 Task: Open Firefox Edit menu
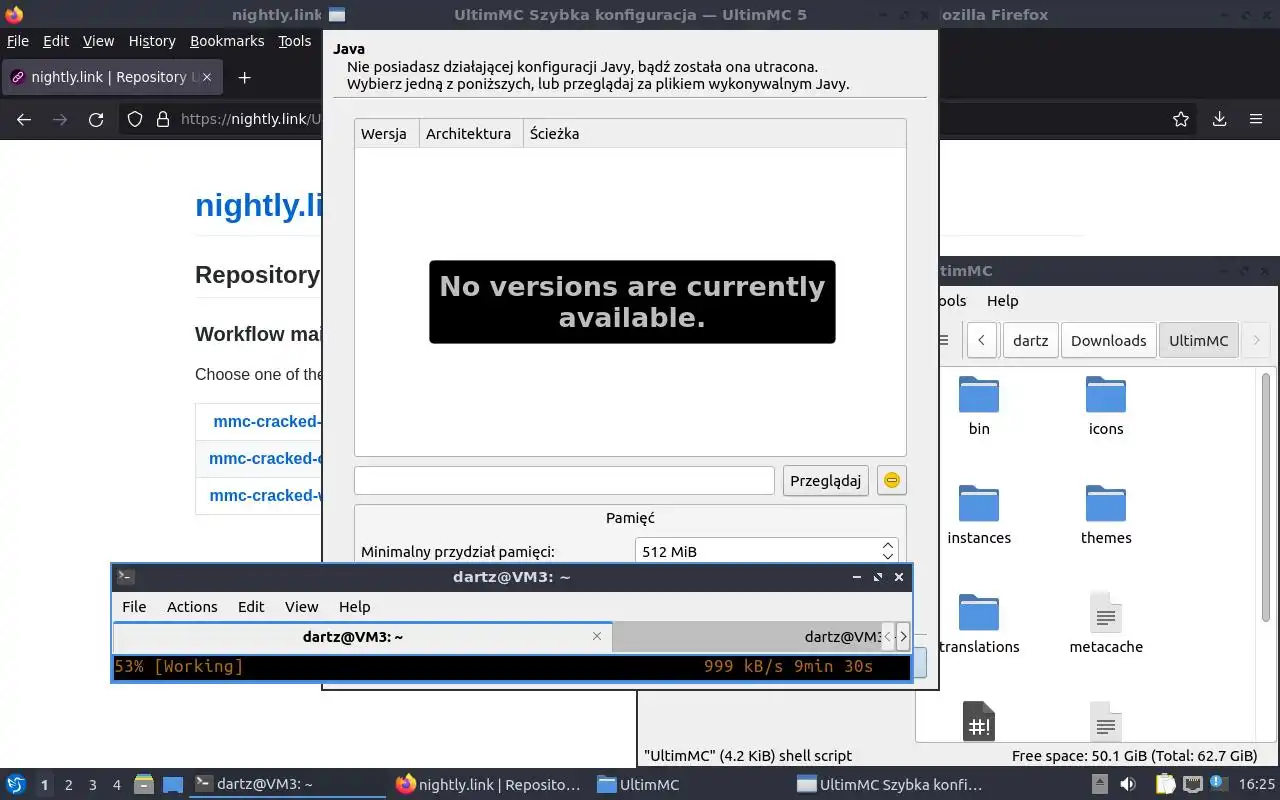pos(56,41)
